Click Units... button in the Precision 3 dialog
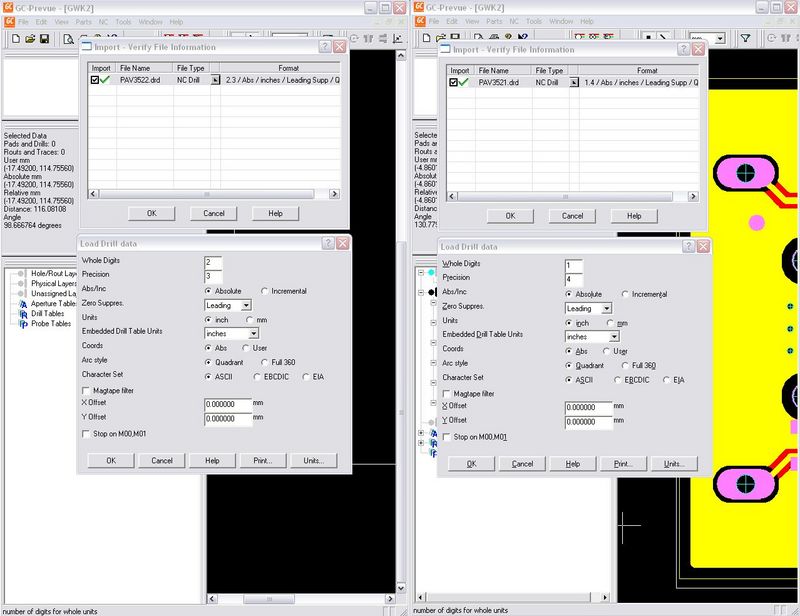Viewport: 800px width, 616px height. point(314,460)
